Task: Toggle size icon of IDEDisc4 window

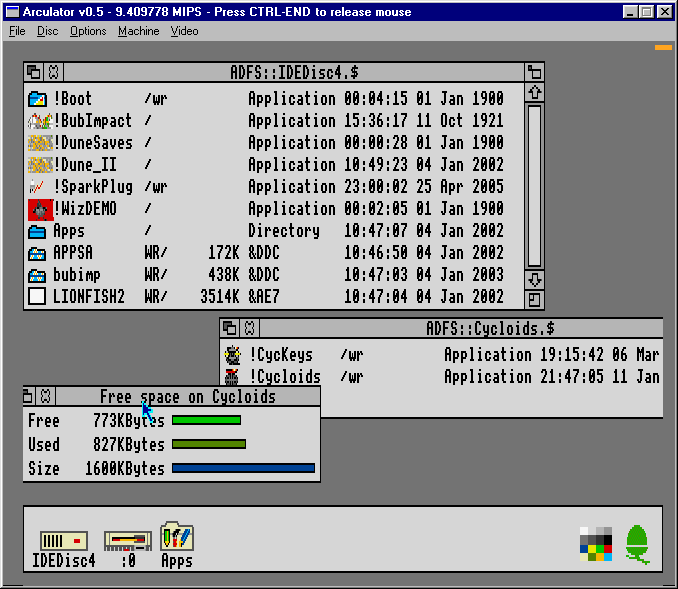Action: [x=535, y=72]
